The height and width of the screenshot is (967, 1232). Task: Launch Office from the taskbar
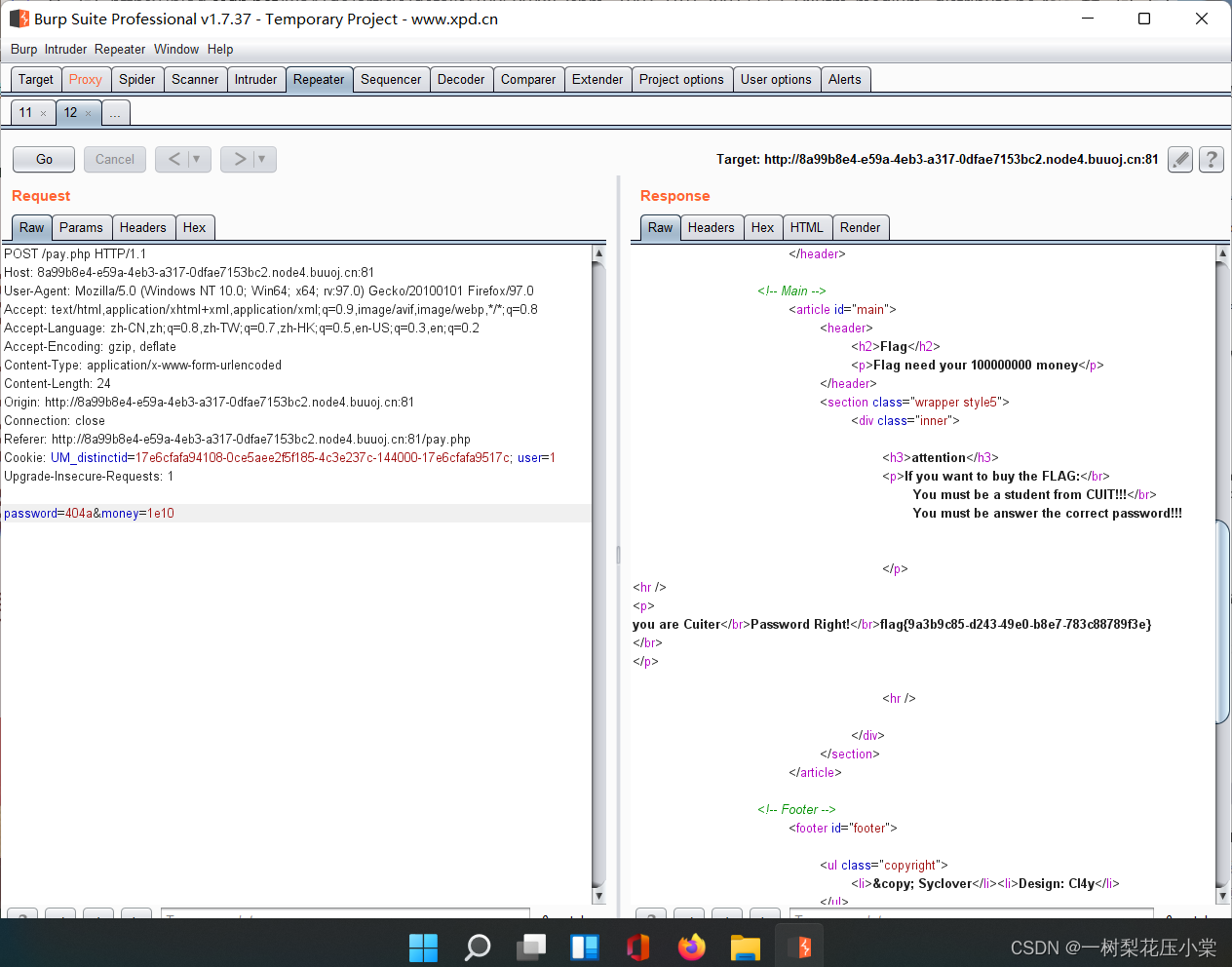click(x=638, y=947)
